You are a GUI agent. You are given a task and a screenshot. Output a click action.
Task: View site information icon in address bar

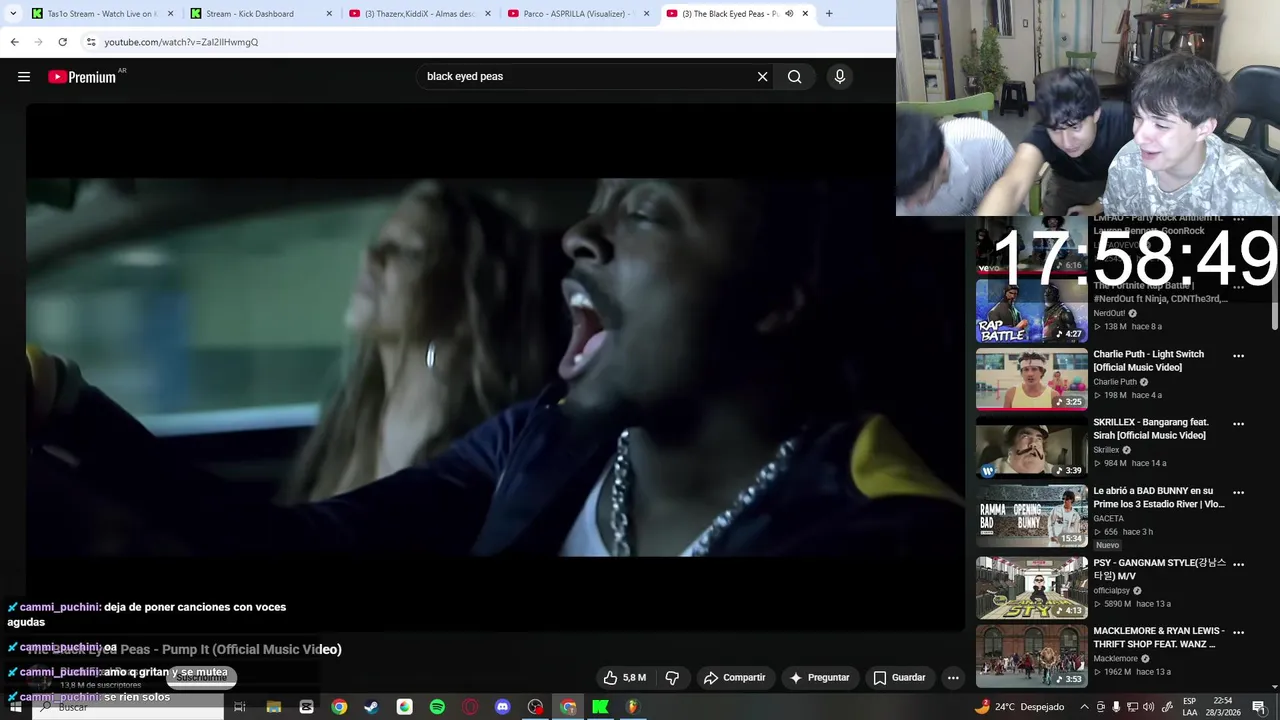tap(91, 42)
